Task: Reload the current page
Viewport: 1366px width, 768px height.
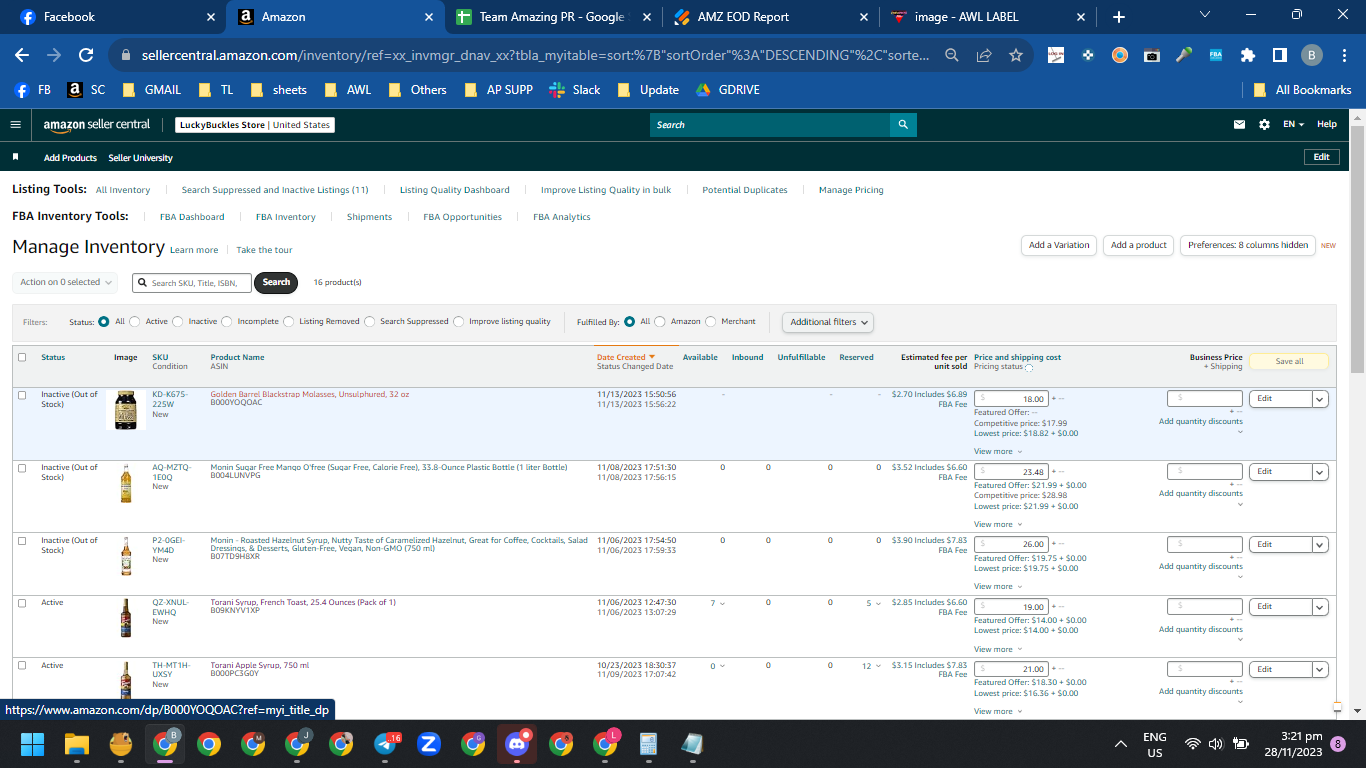Action: click(x=86, y=55)
